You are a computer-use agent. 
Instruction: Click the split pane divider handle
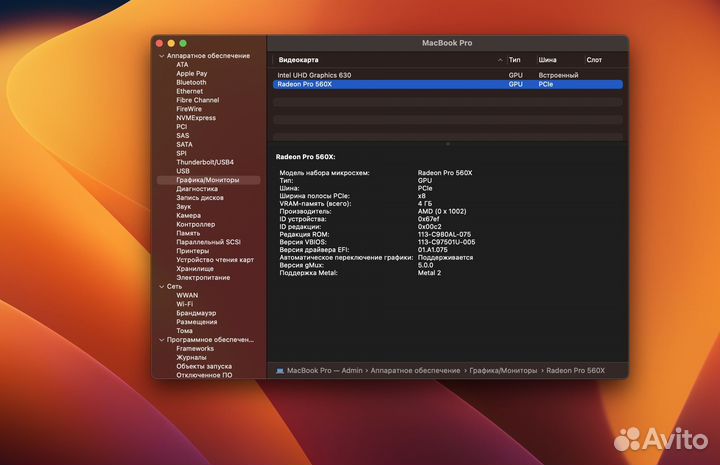[448, 144]
